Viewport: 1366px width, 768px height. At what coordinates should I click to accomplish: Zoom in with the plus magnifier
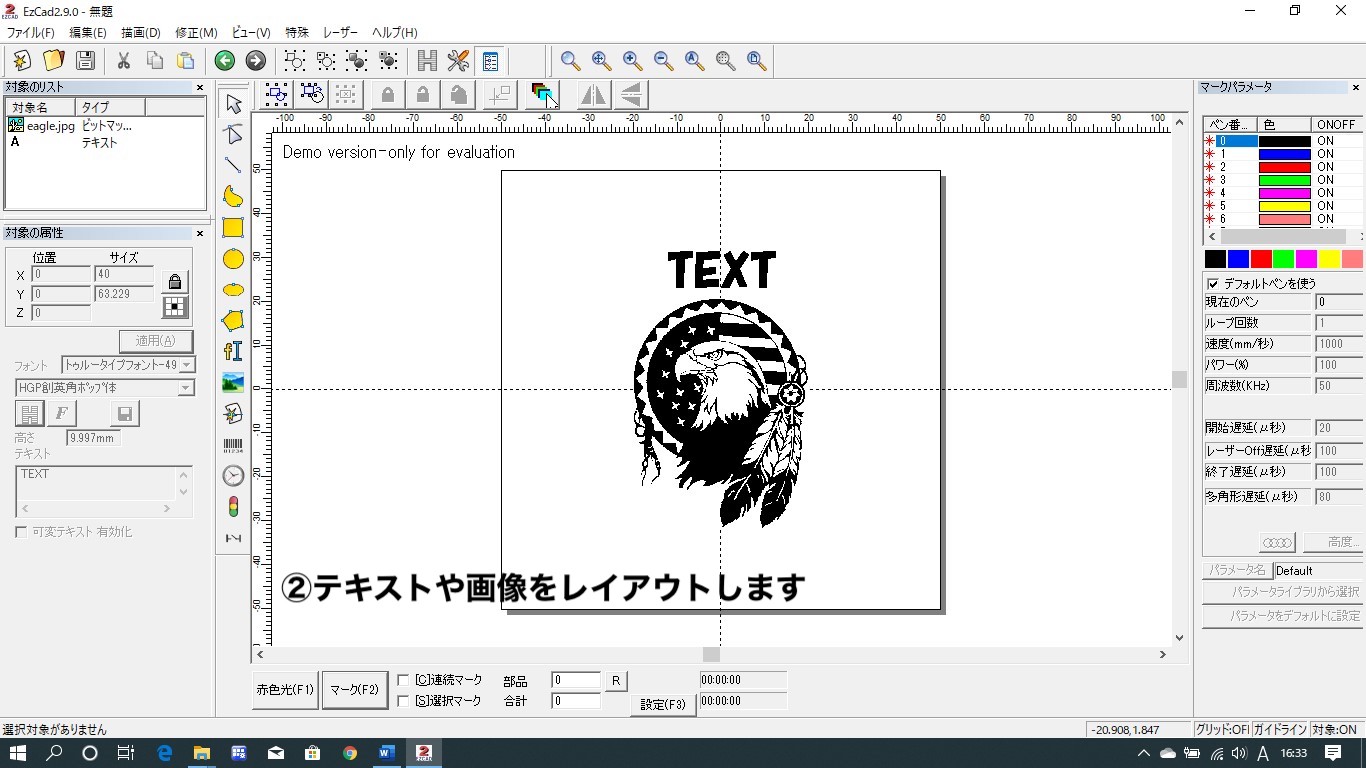[x=632, y=61]
